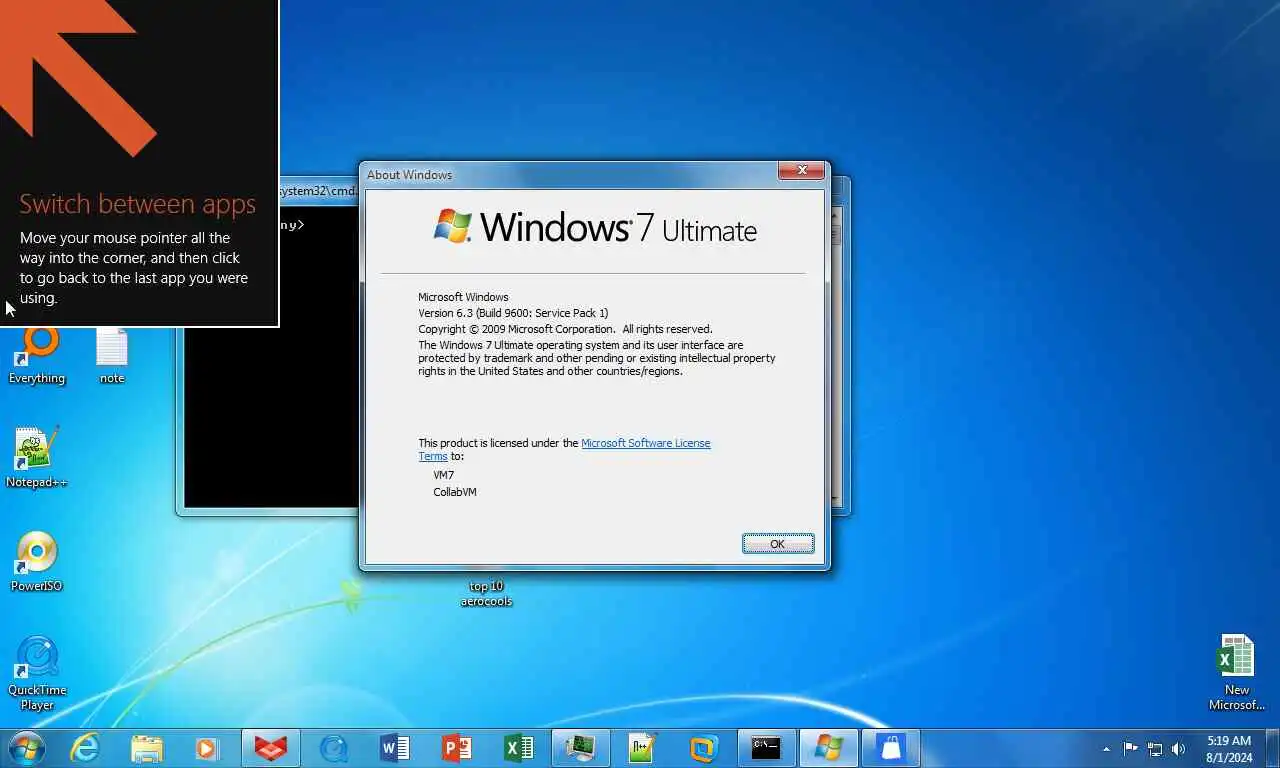Select the QuickTime Player desktop shortcut
1280x768 pixels.
(37, 673)
